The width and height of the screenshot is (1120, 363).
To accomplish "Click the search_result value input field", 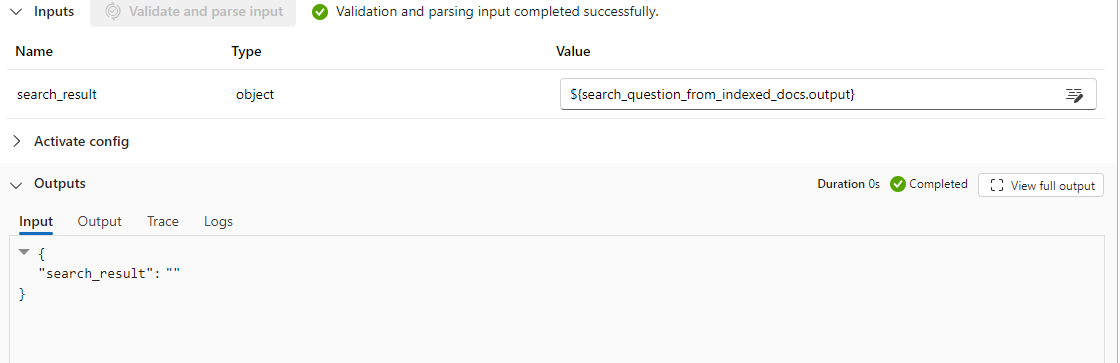I will (828, 94).
